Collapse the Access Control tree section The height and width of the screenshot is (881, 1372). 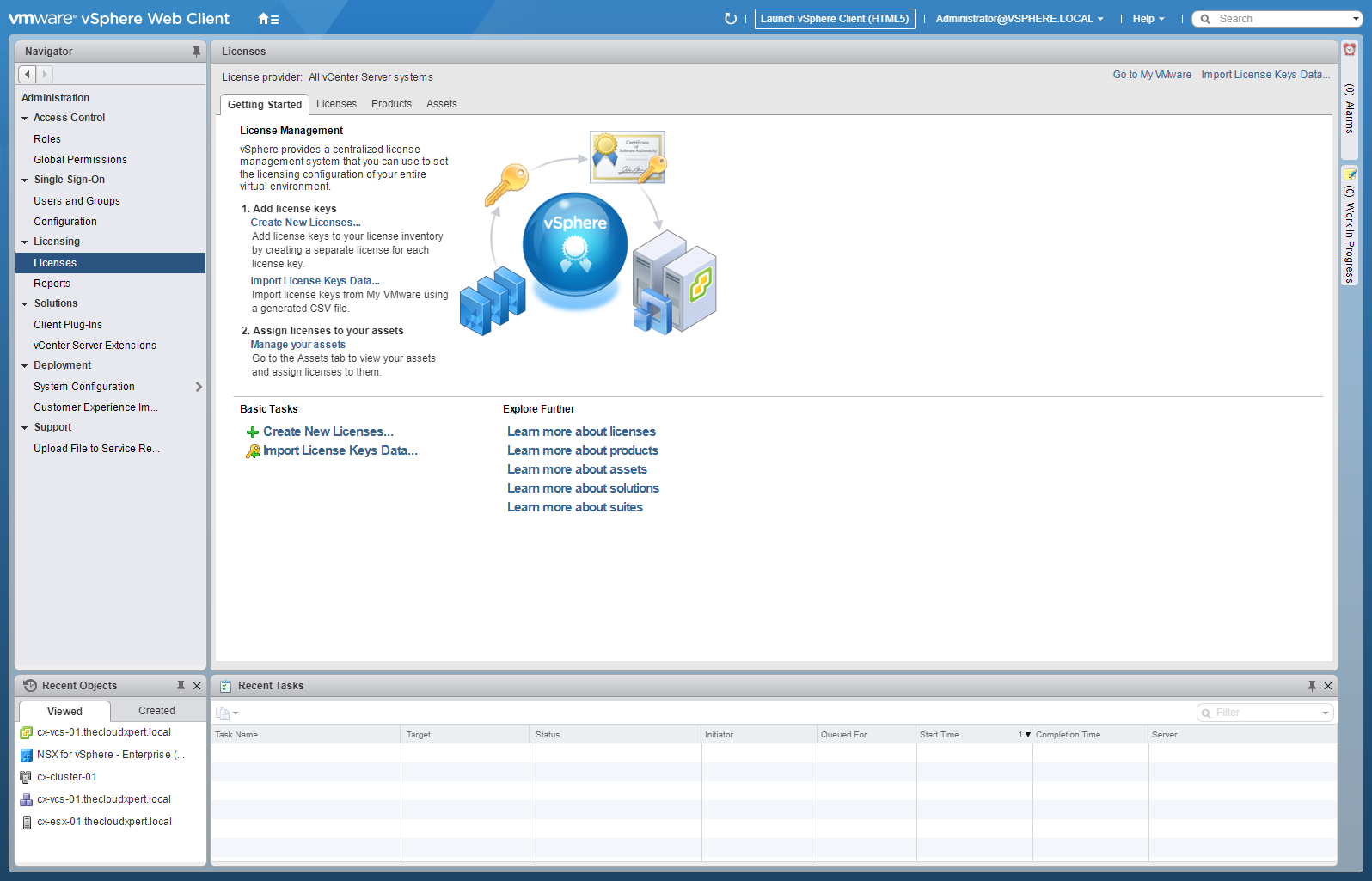25,119
